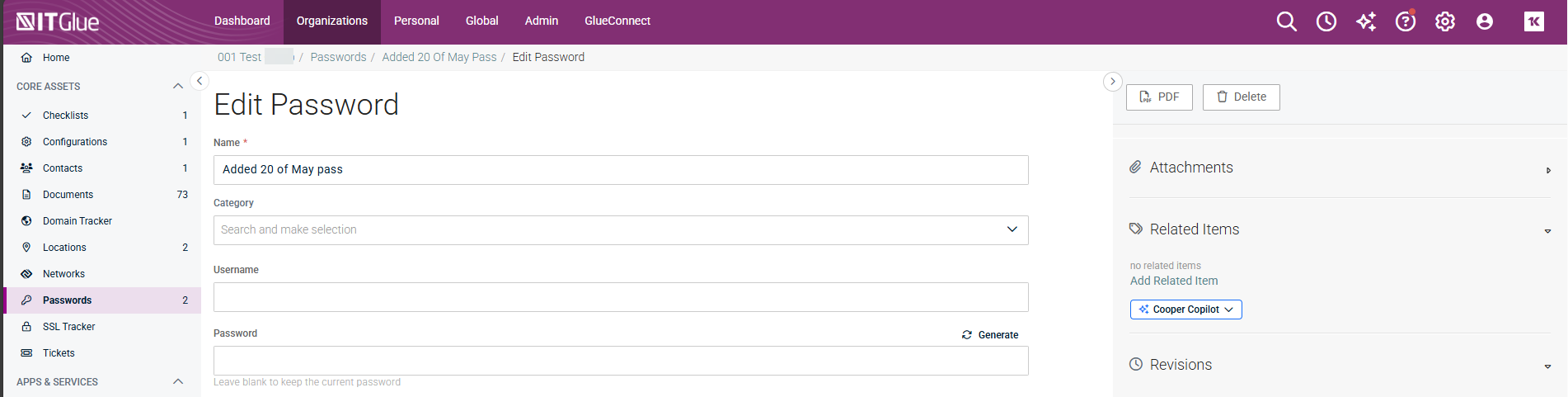Click the Delete button

click(1241, 97)
